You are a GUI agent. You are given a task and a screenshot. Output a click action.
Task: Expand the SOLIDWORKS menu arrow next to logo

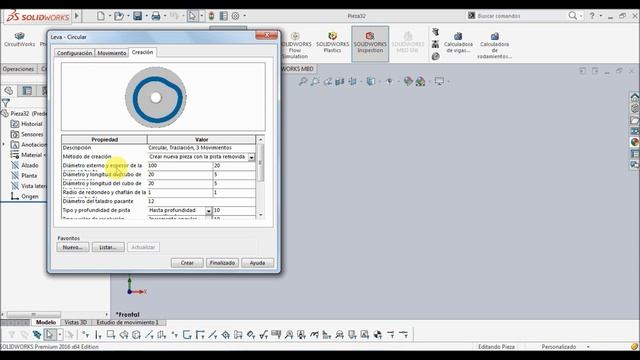point(77,16)
